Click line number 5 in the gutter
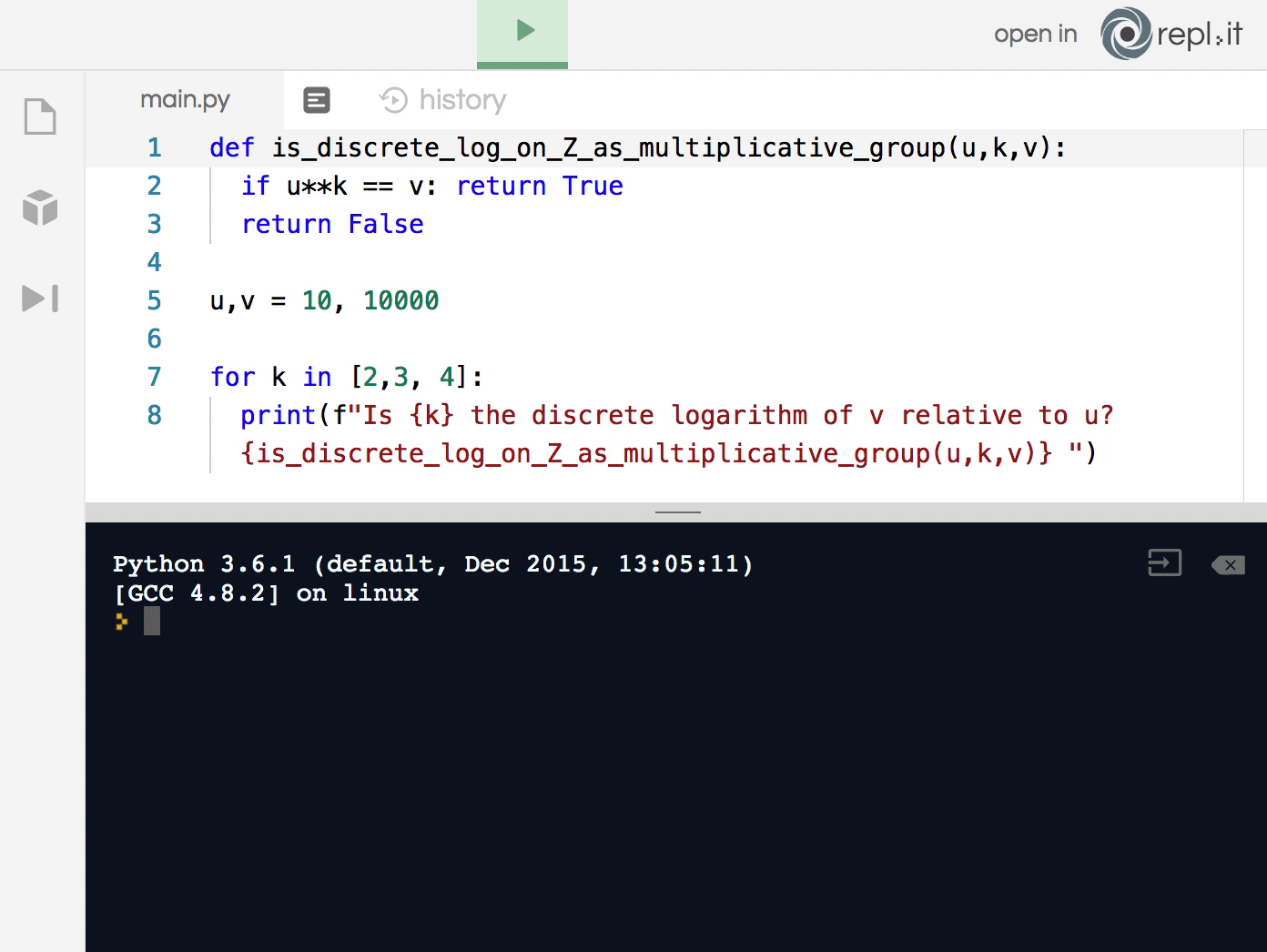 coord(154,300)
